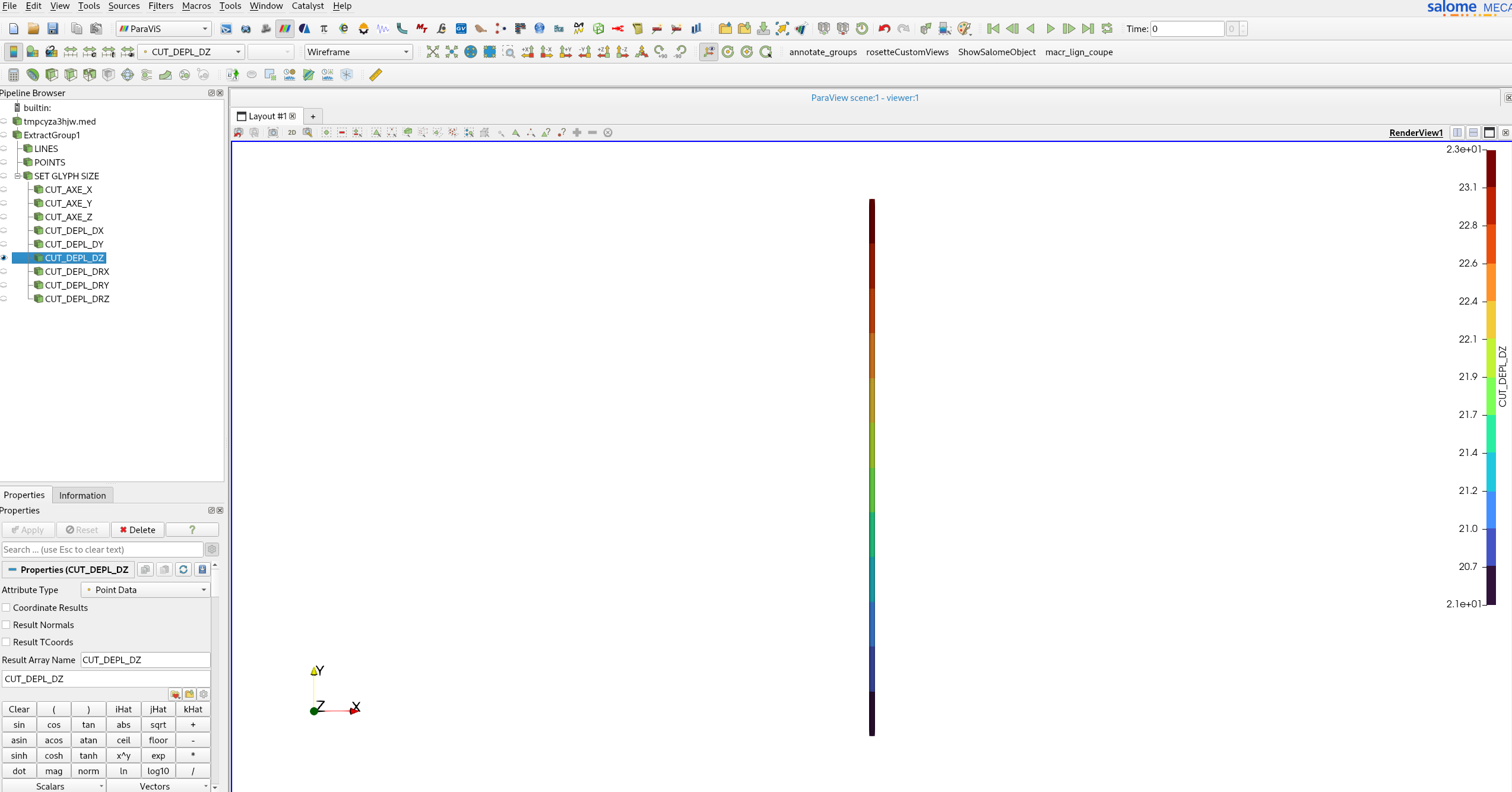Screen dimensions: 1512x792
Task: Click Reset Camera crossed-arrows icon
Action: [x=433, y=52]
